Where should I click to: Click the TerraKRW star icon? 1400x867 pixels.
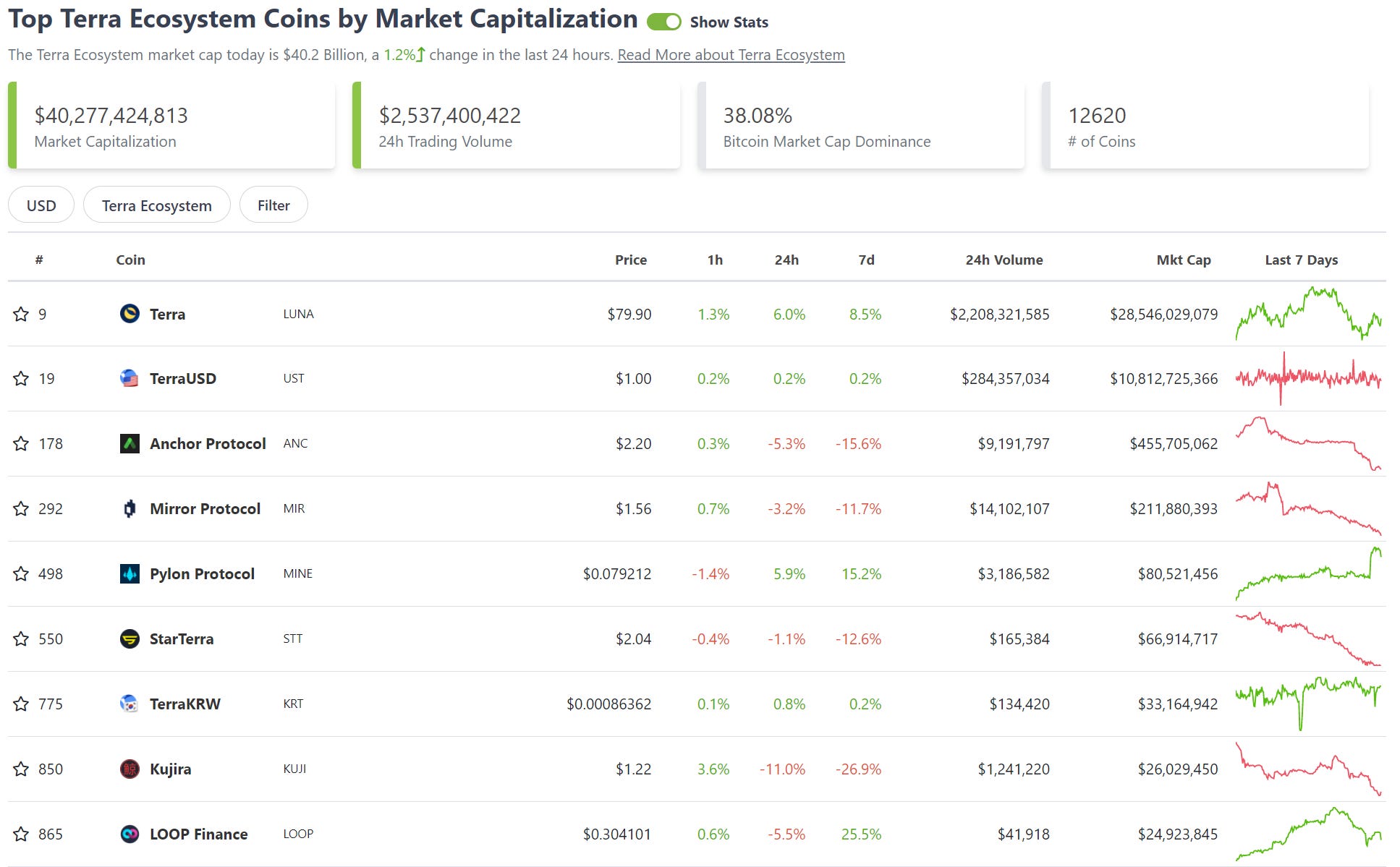pos(21,704)
